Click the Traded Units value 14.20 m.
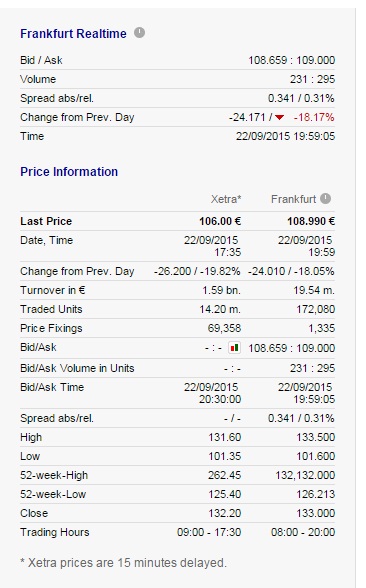This screenshot has height=588, width=366. point(220,309)
